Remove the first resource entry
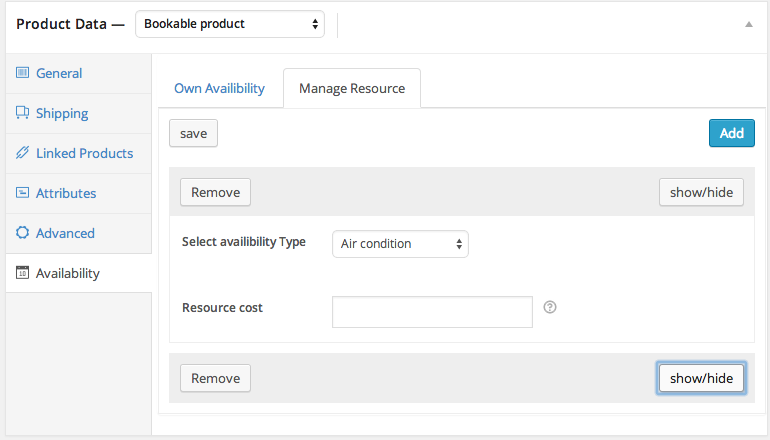 [x=215, y=192]
